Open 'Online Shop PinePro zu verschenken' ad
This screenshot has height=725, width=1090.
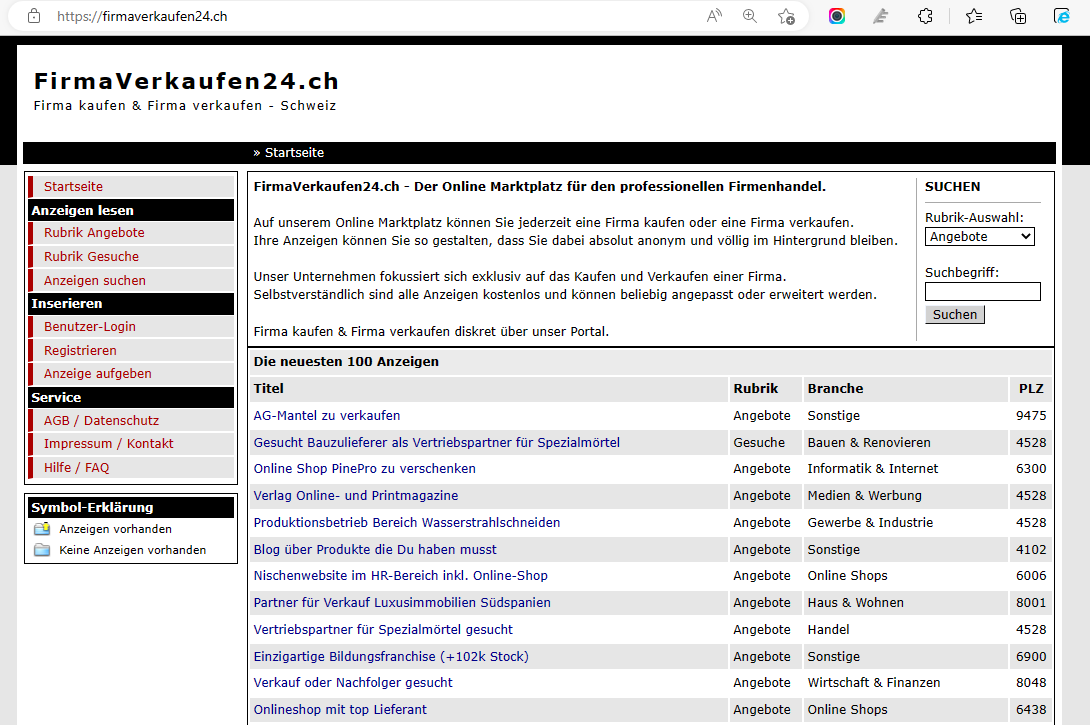364,469
